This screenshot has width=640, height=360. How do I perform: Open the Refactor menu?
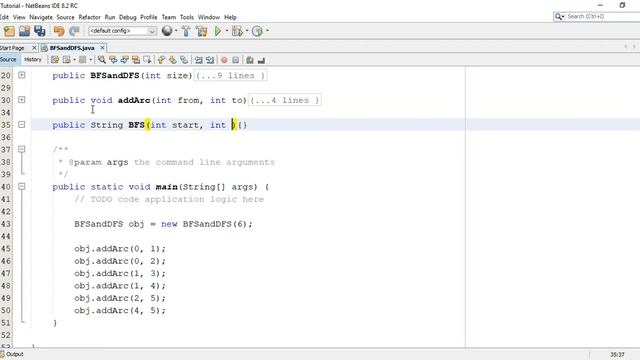(x=89, y=17)
